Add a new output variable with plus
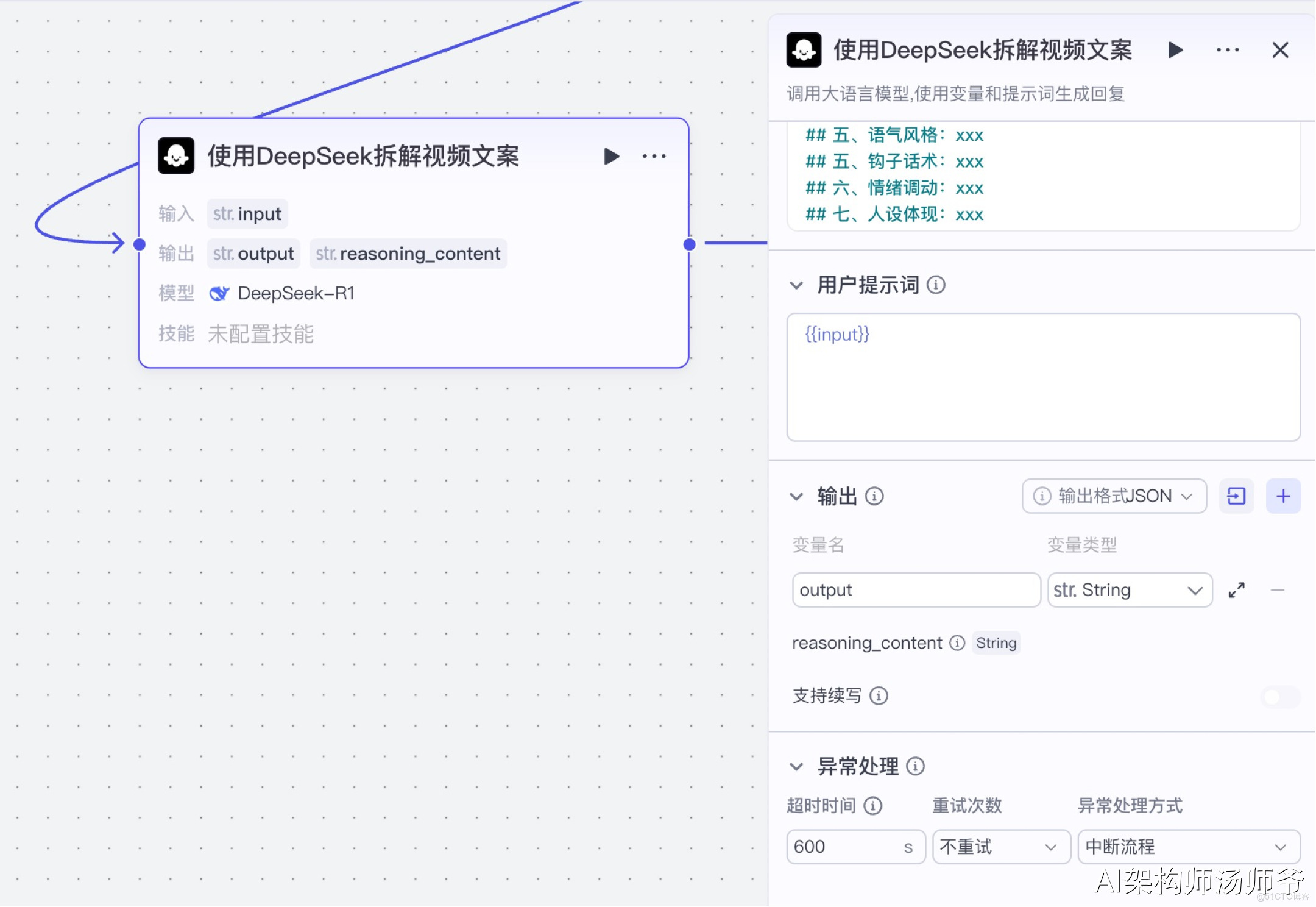Image resolution: width=1316 pixels, height=907 pixels. click(x=1283, y=496)
